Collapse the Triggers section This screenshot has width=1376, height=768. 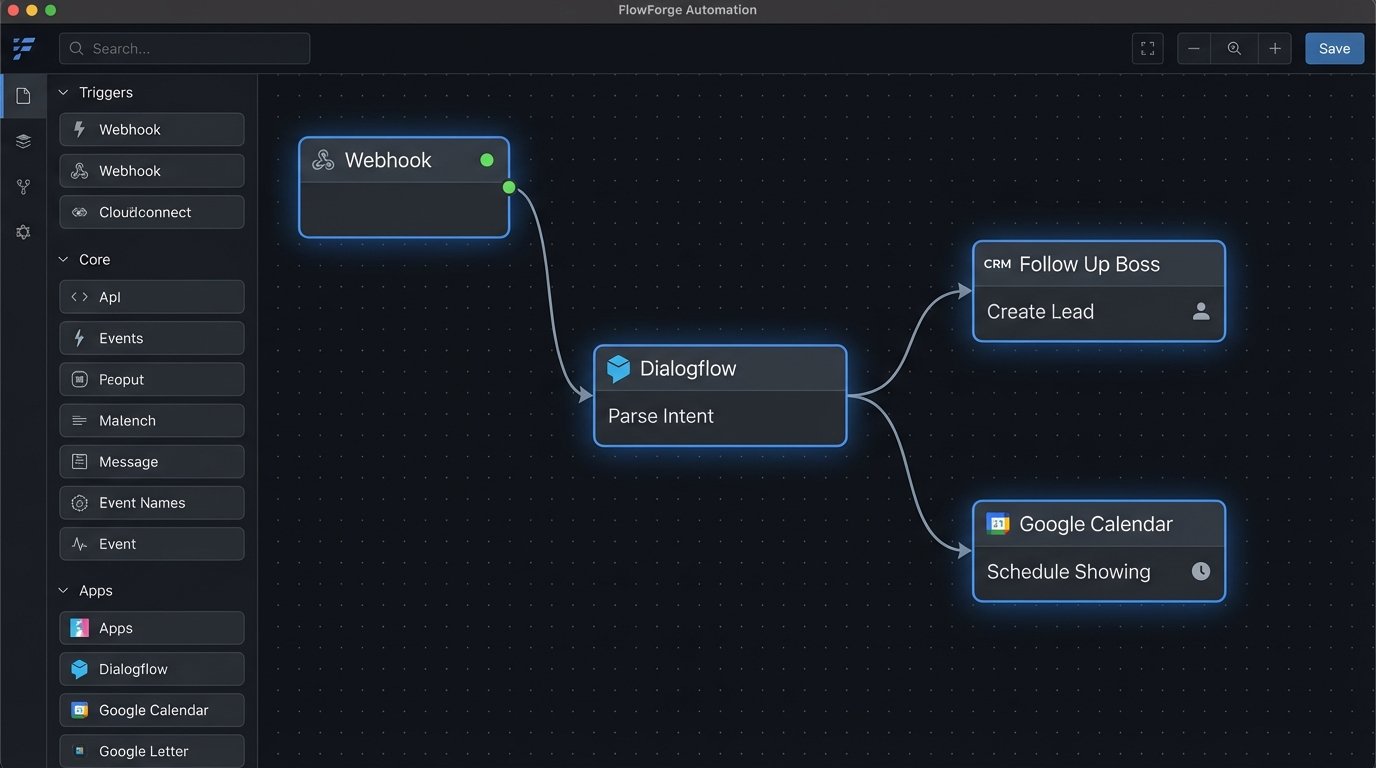pos(64,92)
